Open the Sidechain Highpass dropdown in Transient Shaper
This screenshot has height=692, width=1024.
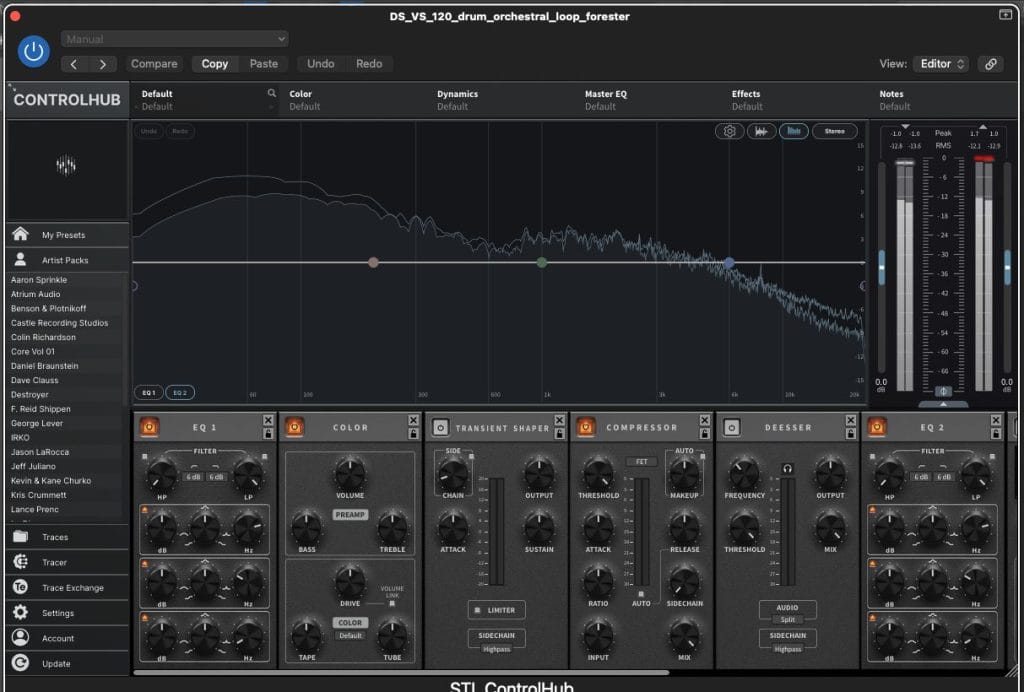point(496,649)
